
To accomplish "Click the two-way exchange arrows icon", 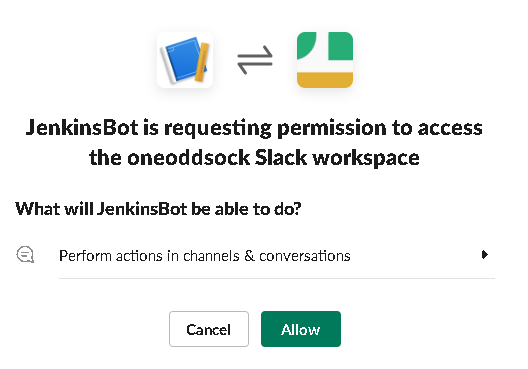I will (255, 60).
